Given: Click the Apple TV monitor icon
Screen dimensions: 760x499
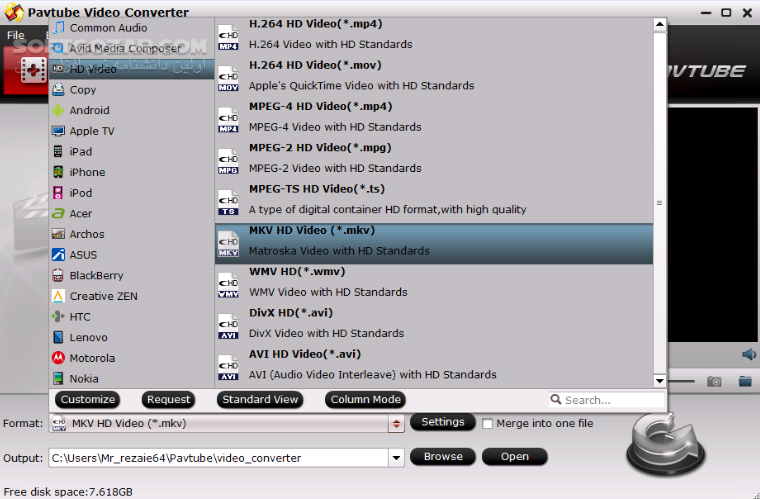Looking at the screenshot, I should pyautogui.click(x=58, y=131).
